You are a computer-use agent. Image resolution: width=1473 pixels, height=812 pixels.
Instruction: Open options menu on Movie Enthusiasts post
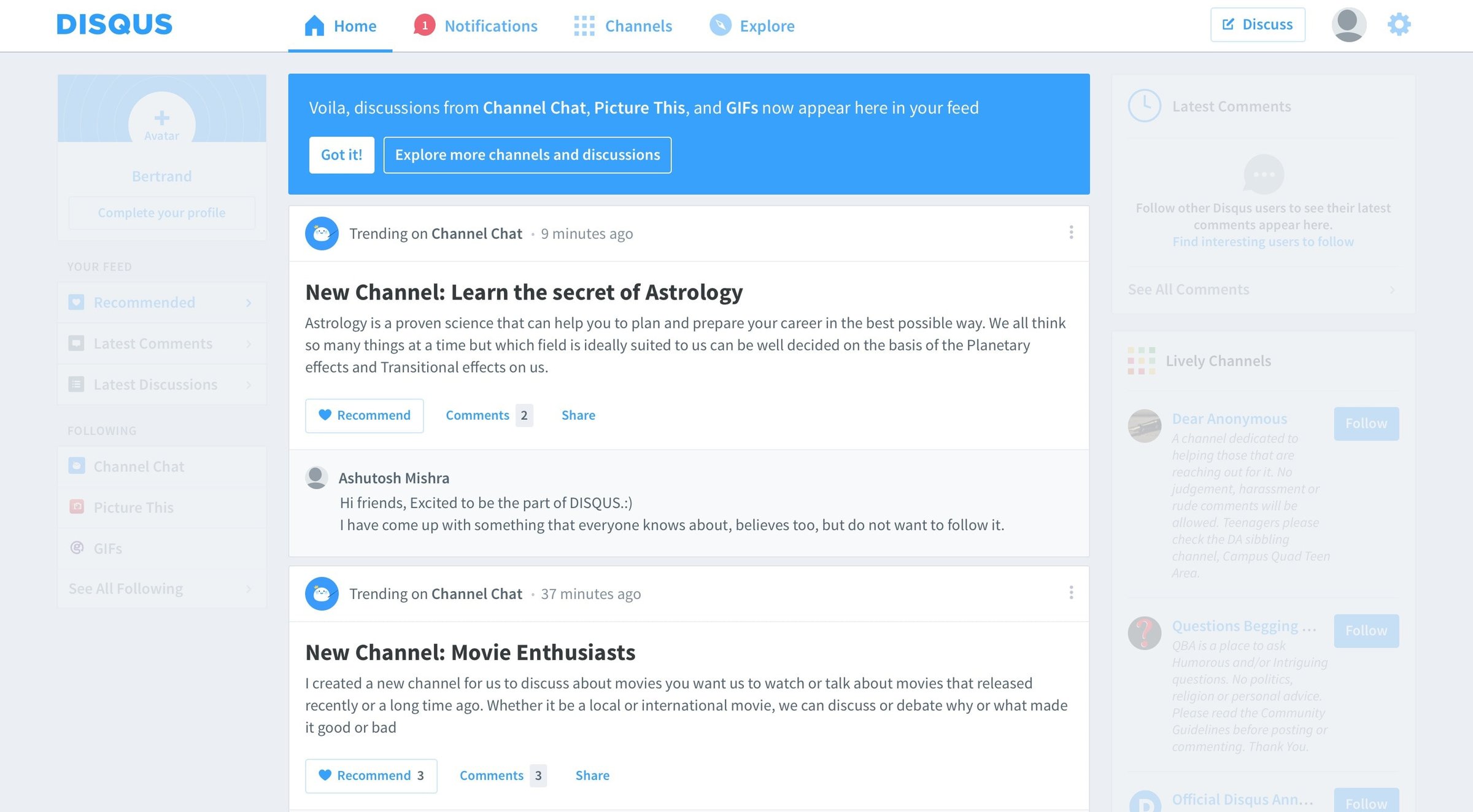(x=1071, y=592)
